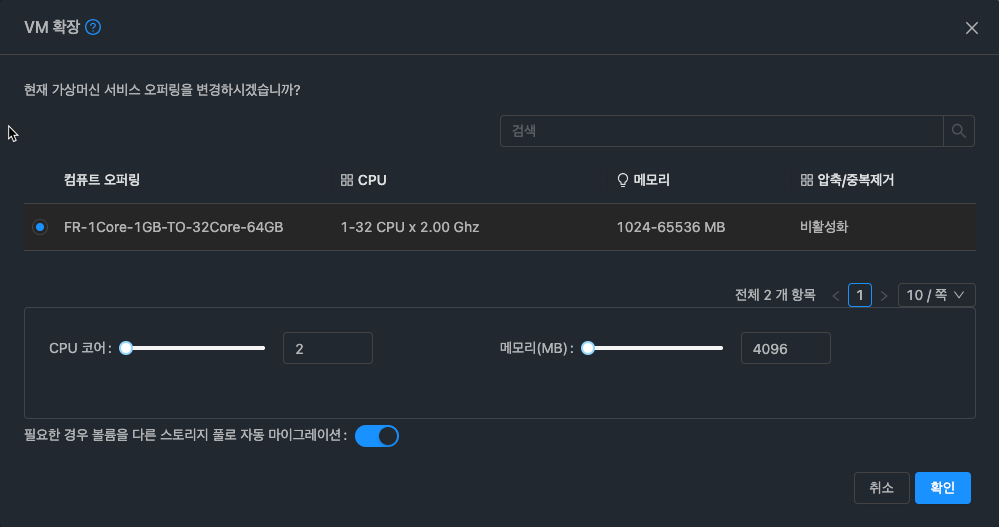
Task: Open the VM 확장 help icon
Action: pyautogui.click(x=93, y=28)
